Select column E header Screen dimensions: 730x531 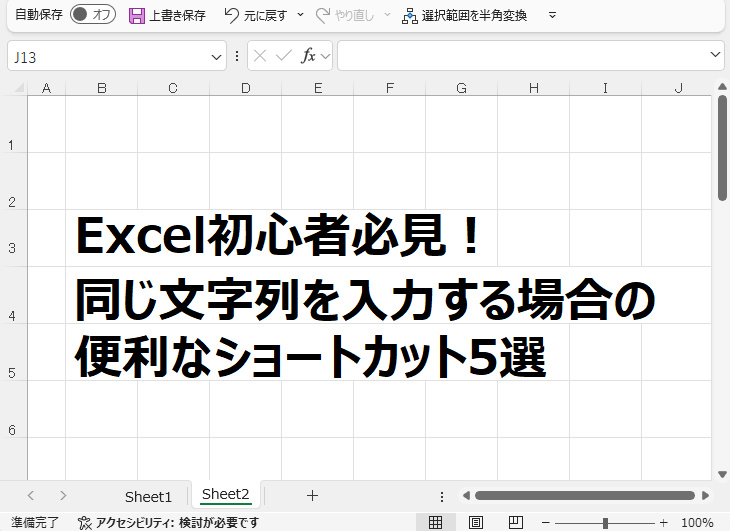coord(318,87)
